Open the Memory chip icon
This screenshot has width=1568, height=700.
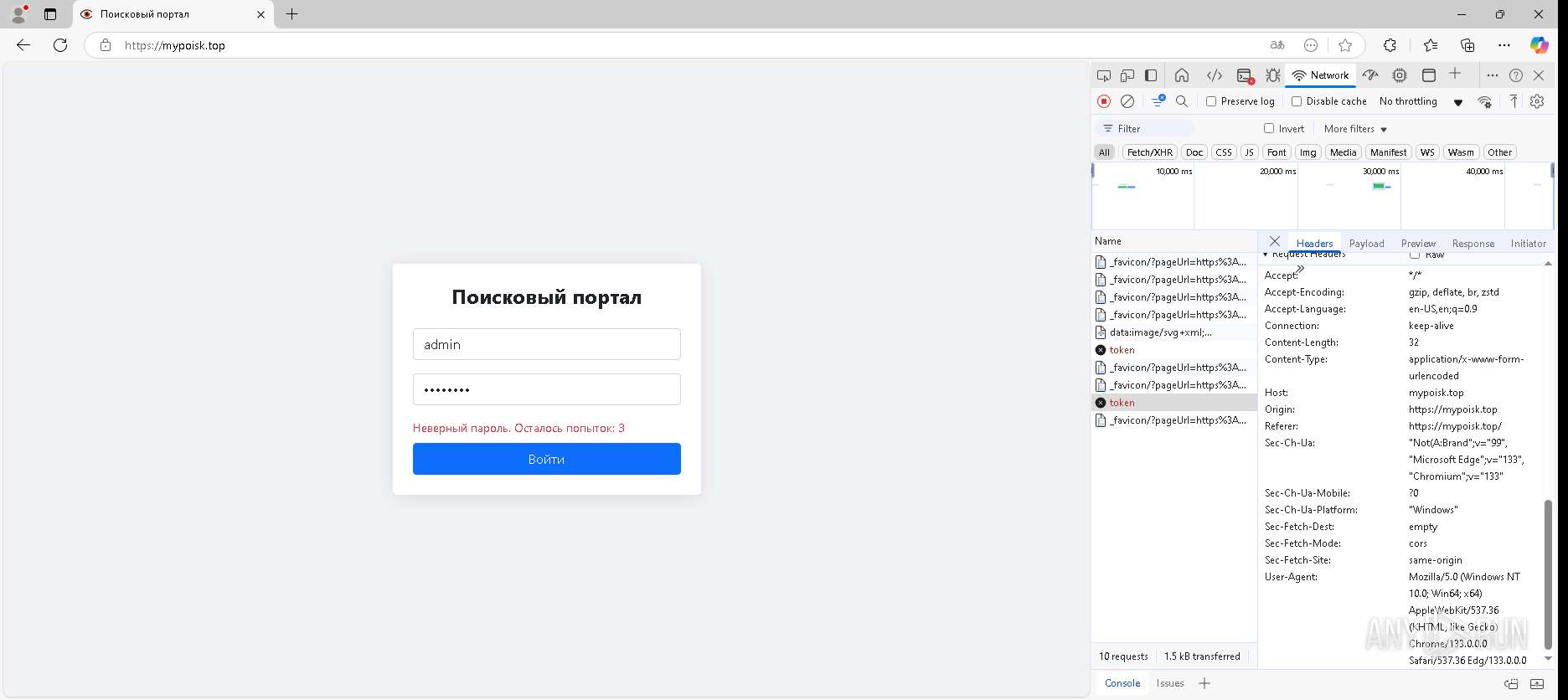[1400, 75]
